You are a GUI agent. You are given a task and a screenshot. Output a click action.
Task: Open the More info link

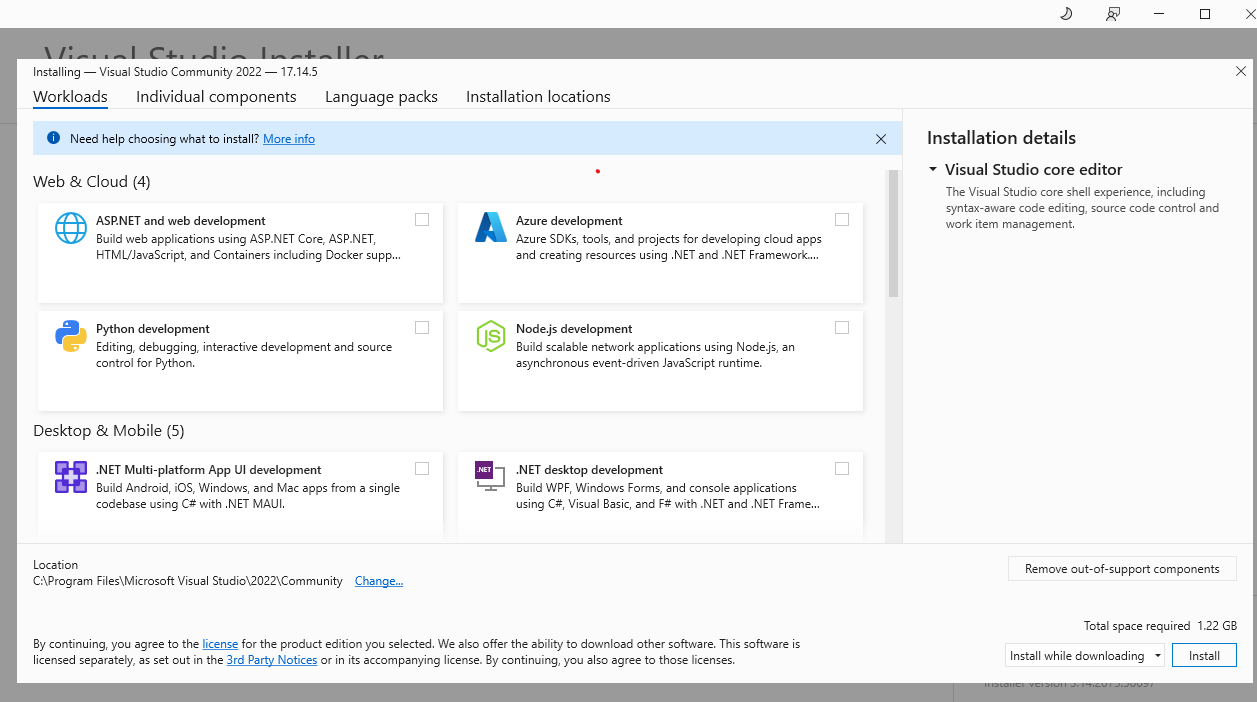point(289,139)
